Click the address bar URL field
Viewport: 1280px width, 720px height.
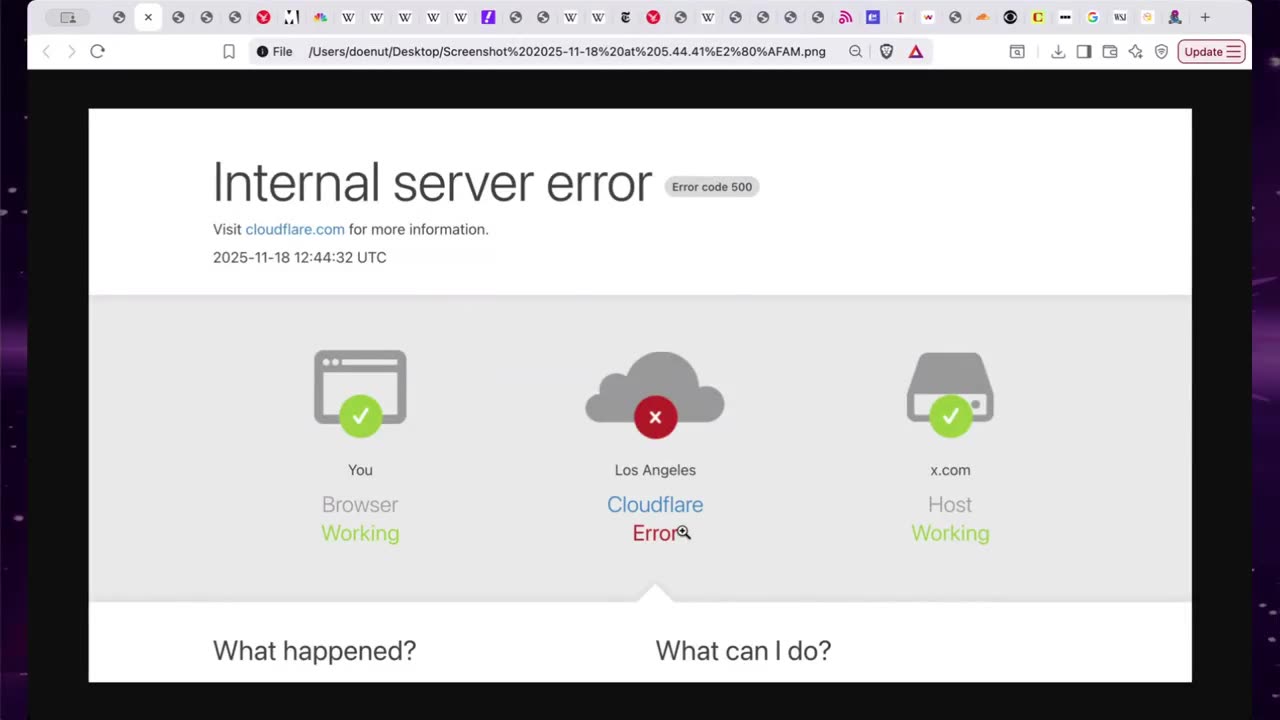(x=567, y=51)
